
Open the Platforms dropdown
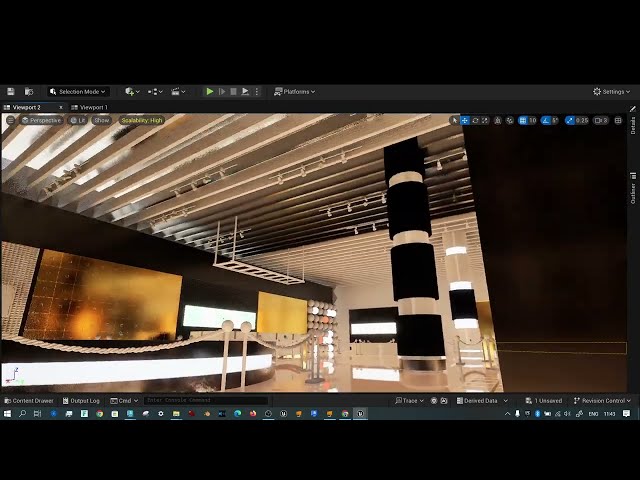coord(294,91)
